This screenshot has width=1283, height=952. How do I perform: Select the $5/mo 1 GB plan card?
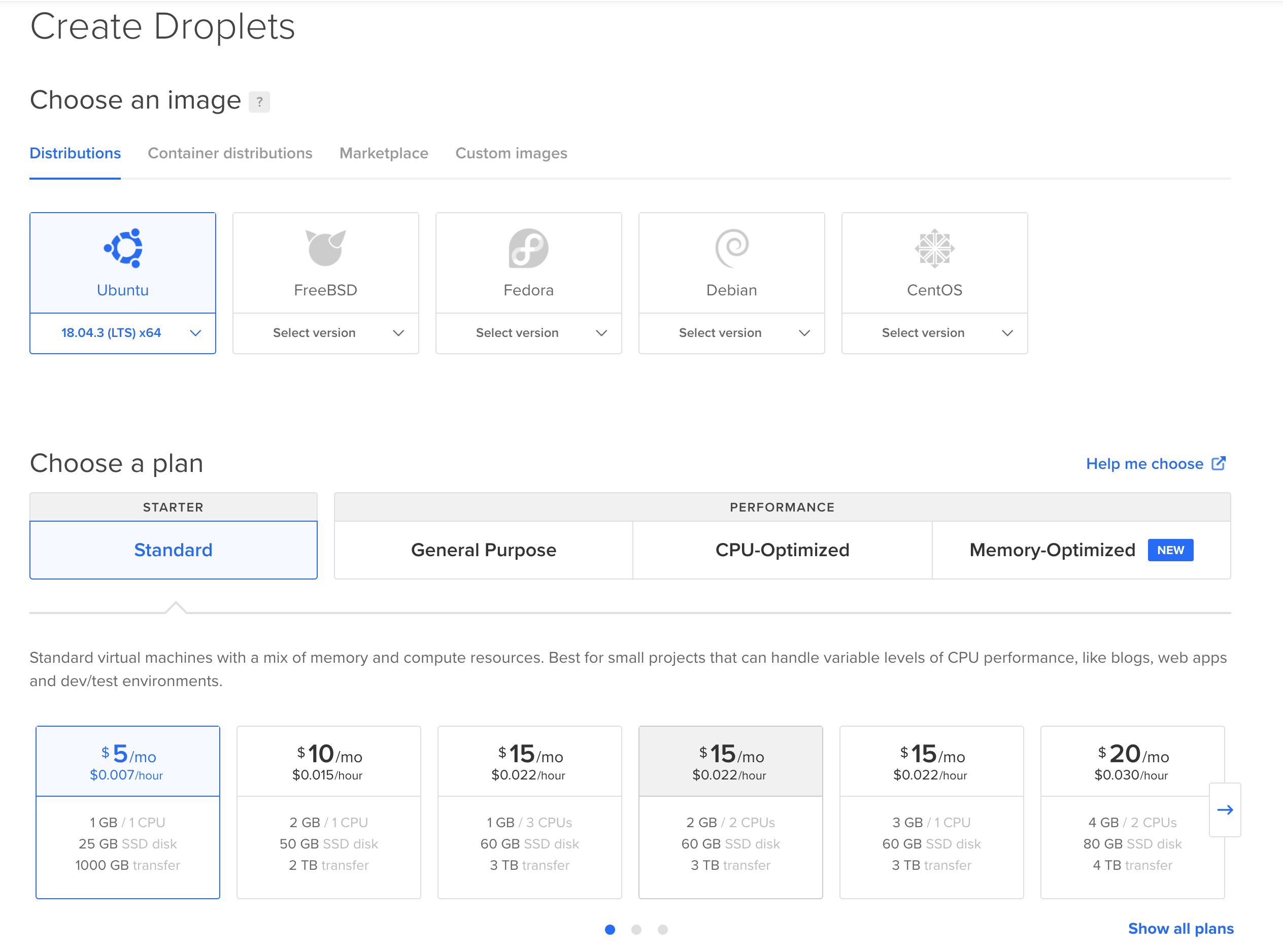pos(128,812)
